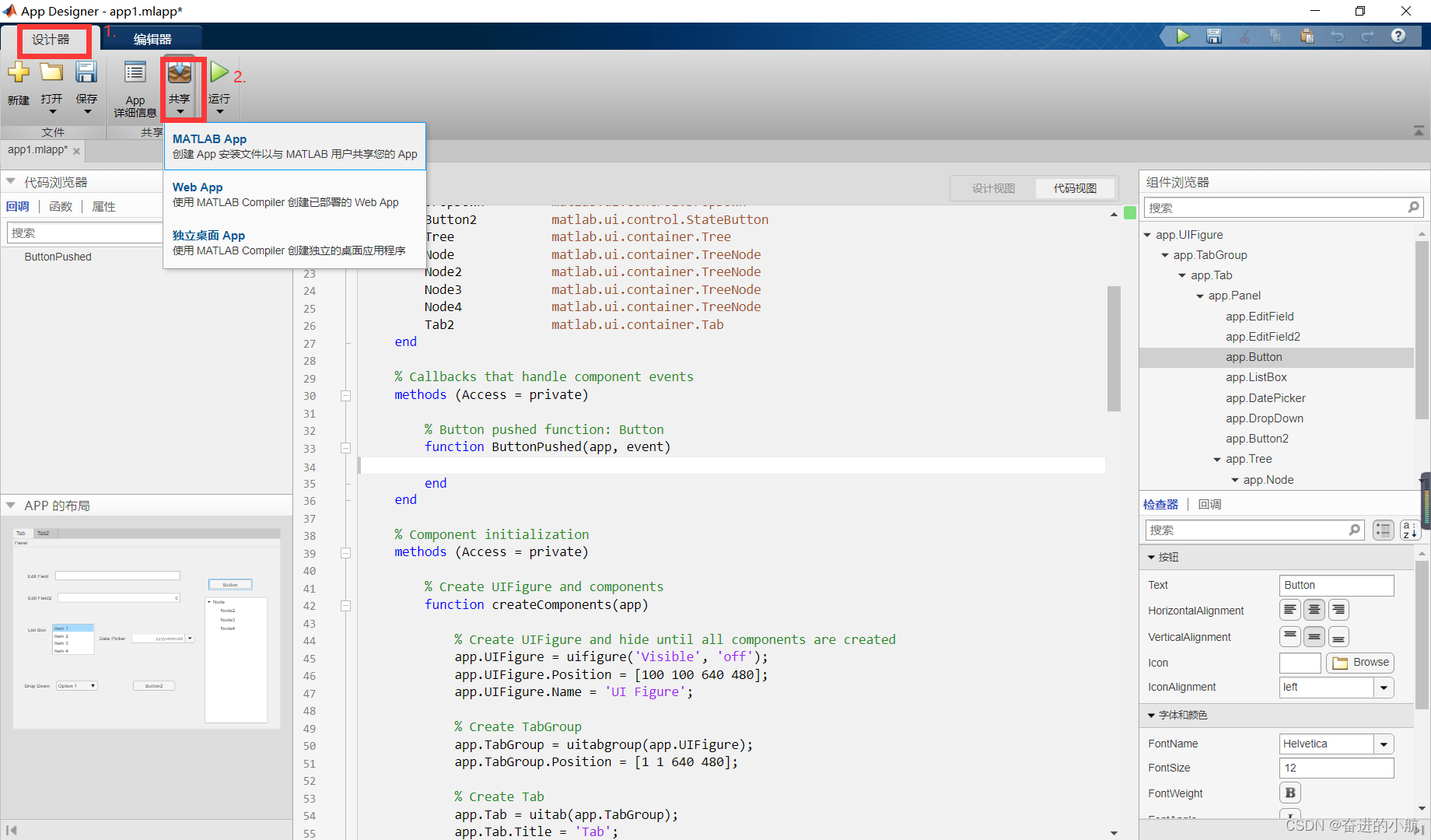Collapse the 按钮 property section
Image resolution: width=1431 pixels, height=840 pixels.
pos(1152,558)
